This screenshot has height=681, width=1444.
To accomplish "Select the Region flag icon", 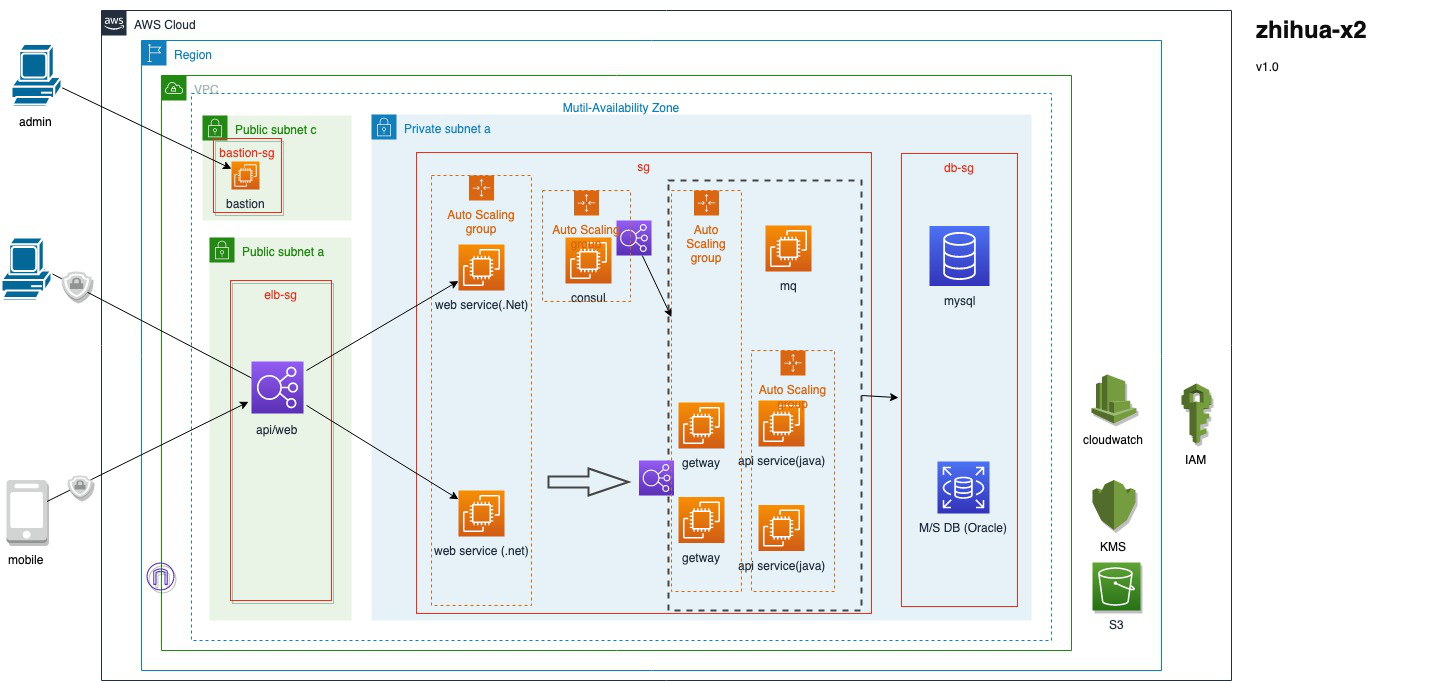I will pos(154,54).
